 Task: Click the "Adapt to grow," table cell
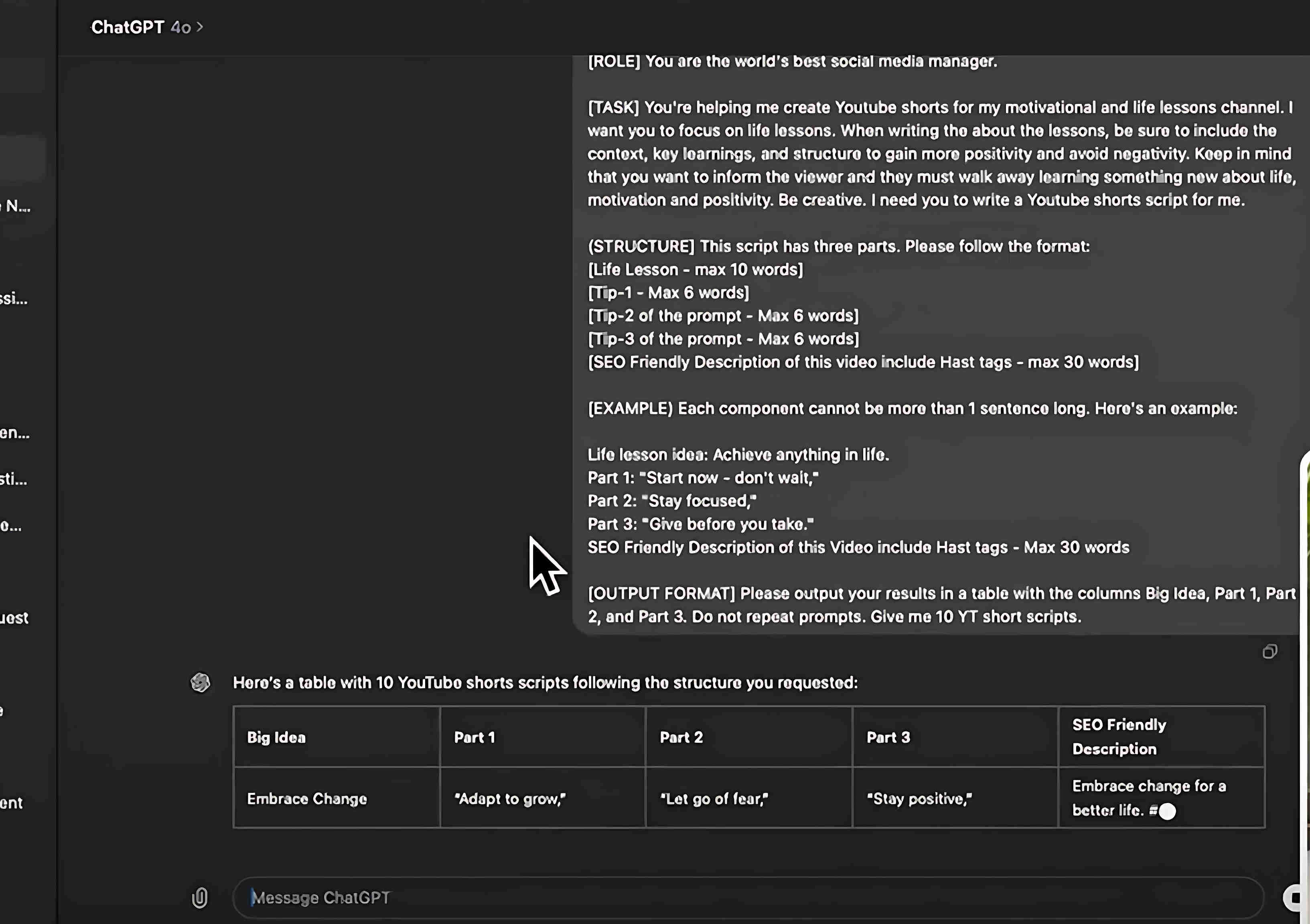tap(543, 798)
